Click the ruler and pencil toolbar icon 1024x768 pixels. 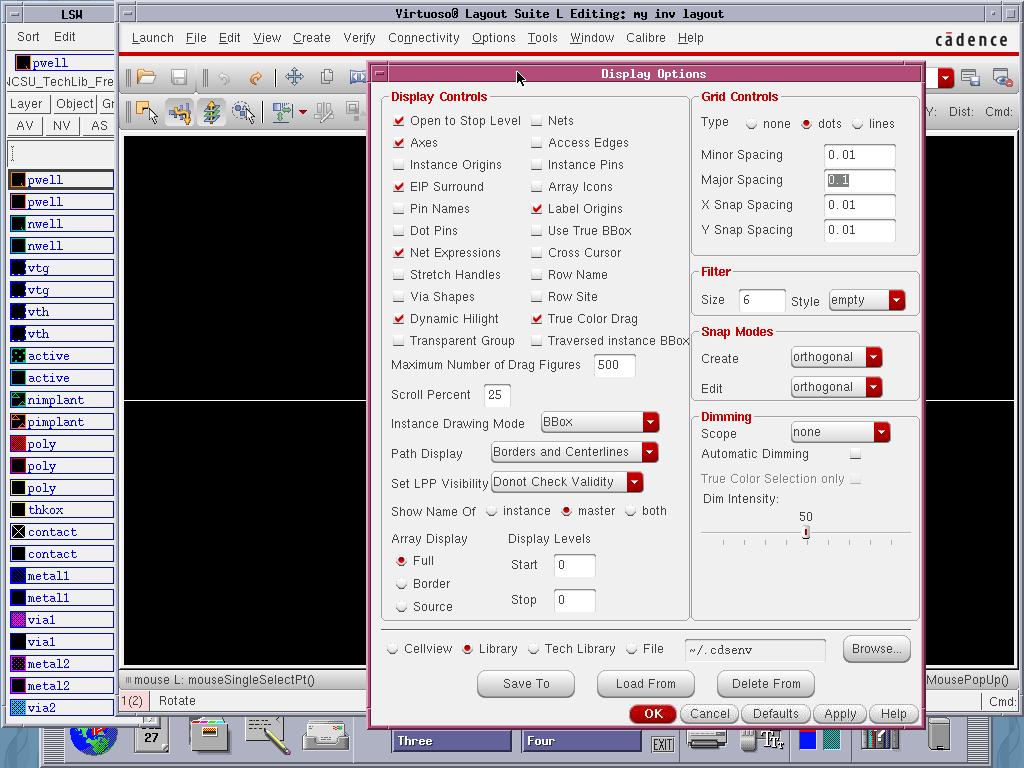(324, 112)
